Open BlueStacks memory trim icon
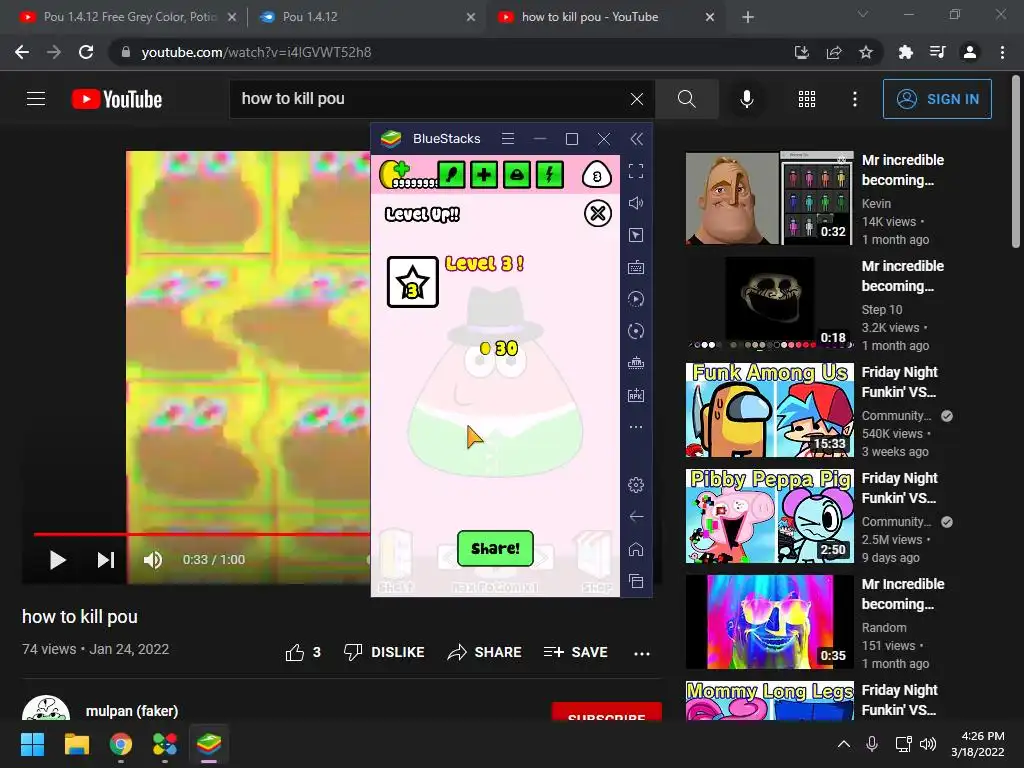This screenshot has height=768, width=1024. pyautogui.click(x=636, y=363)
